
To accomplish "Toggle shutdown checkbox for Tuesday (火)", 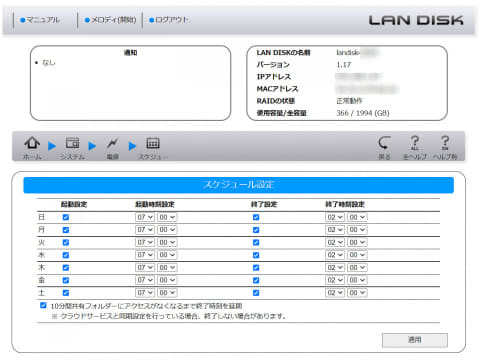I will [x=256, y=242].
